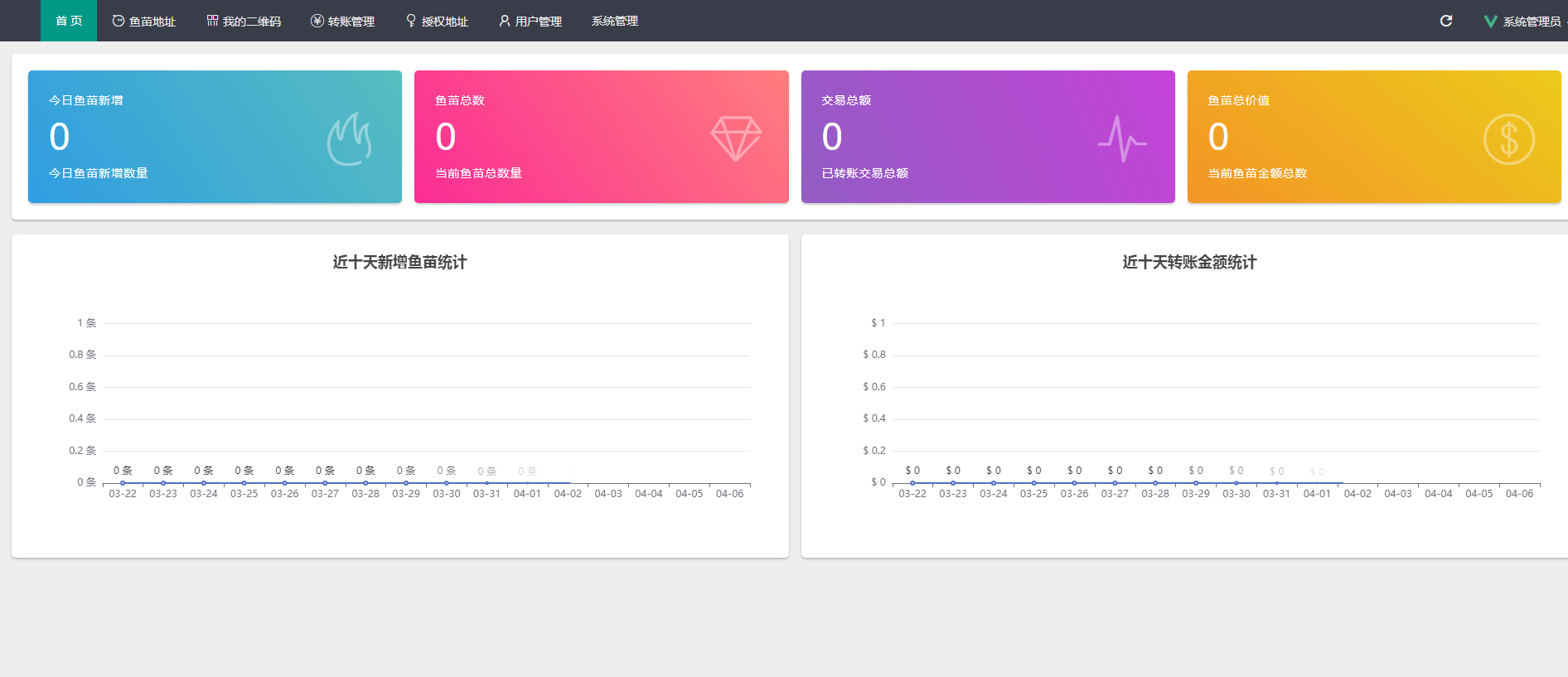Expand the 授权地址 navigation item

click(x=437, y=21)
